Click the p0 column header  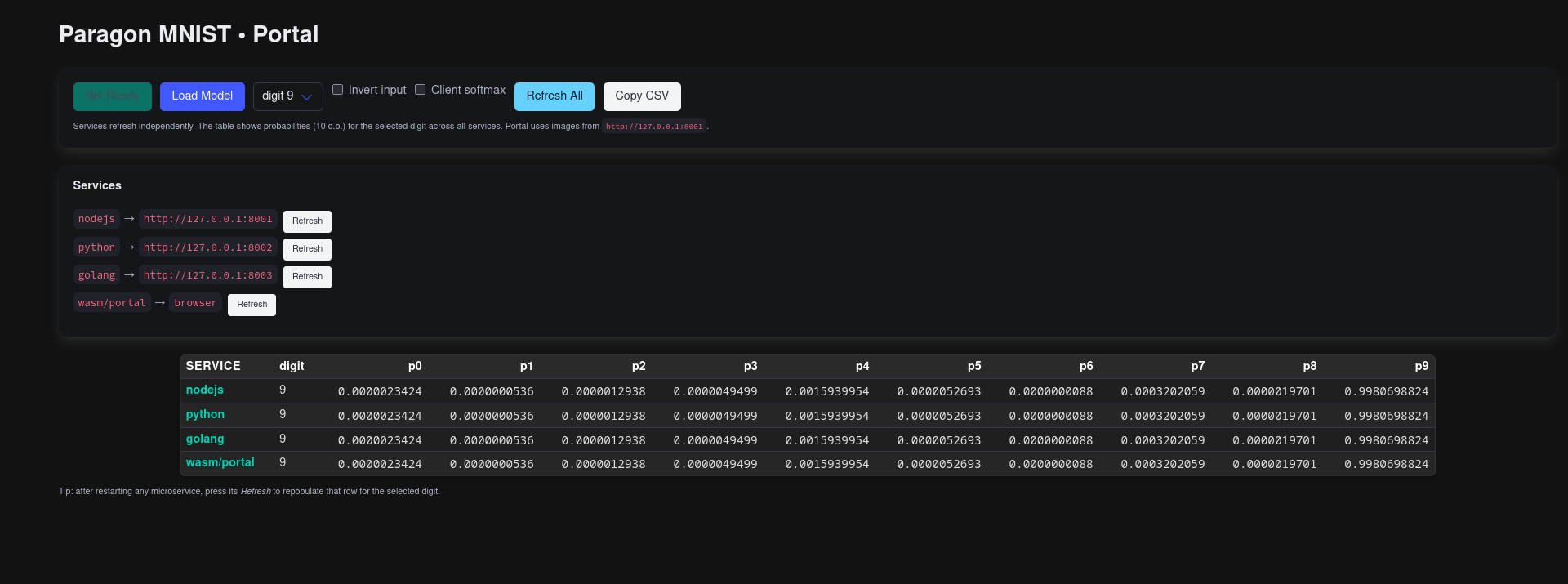415,366
